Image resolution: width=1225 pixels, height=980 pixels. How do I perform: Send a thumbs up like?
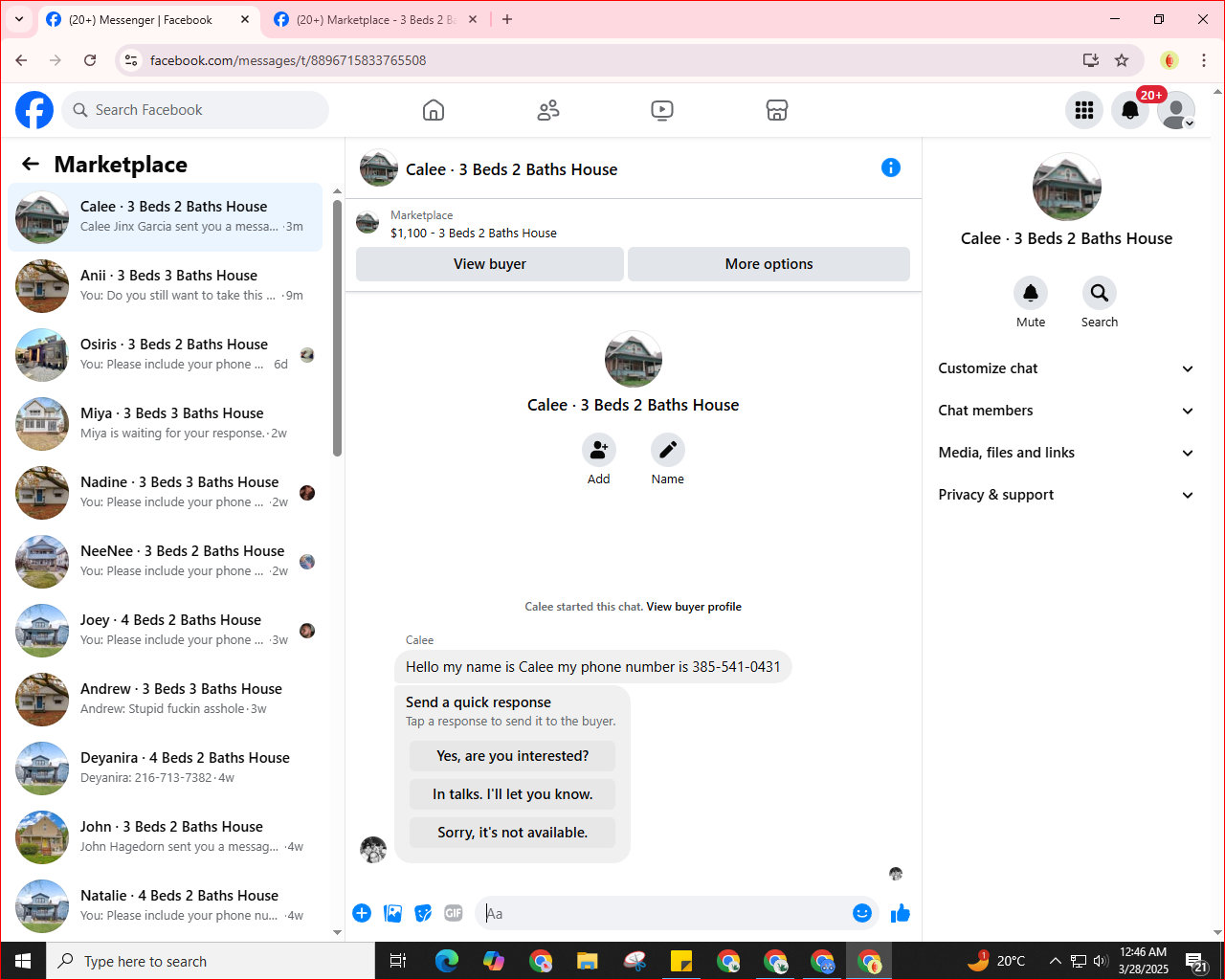click(x=901, y=913)
